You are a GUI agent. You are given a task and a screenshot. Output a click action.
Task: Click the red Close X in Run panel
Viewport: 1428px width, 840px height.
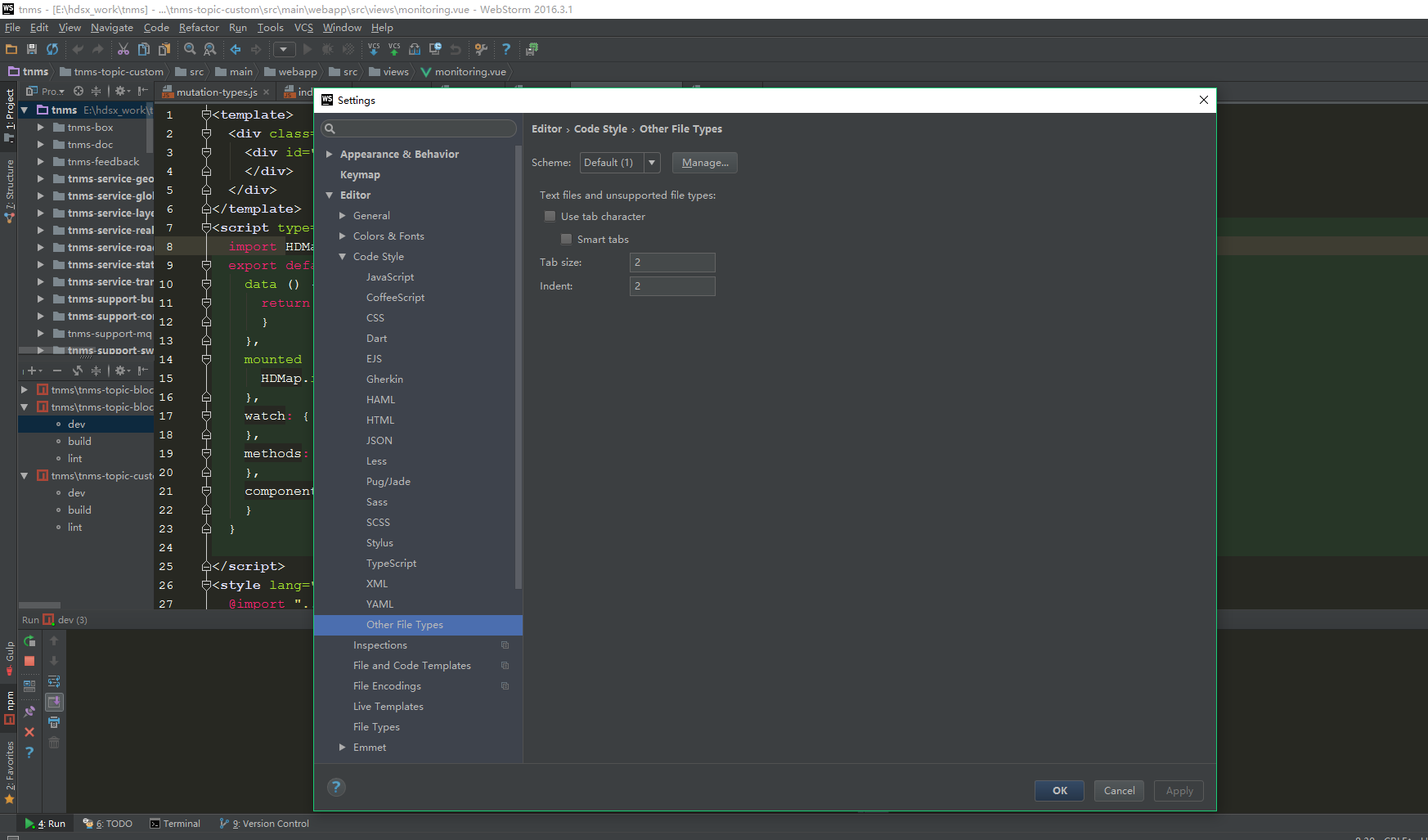coord(29,732)
